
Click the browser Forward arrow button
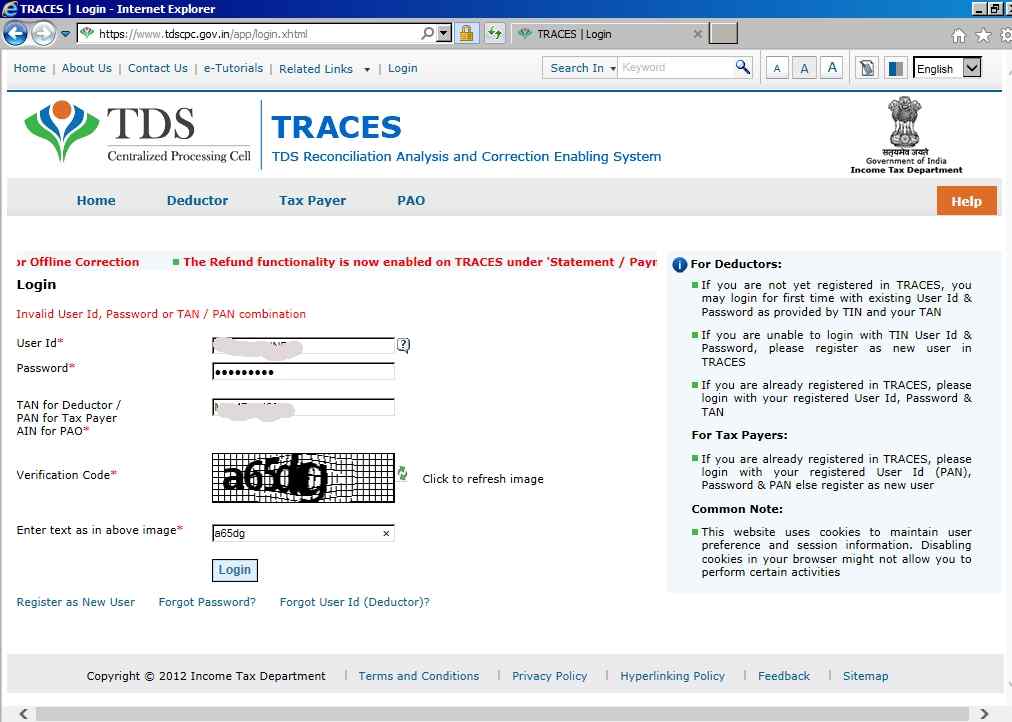(x=43, y=34)
